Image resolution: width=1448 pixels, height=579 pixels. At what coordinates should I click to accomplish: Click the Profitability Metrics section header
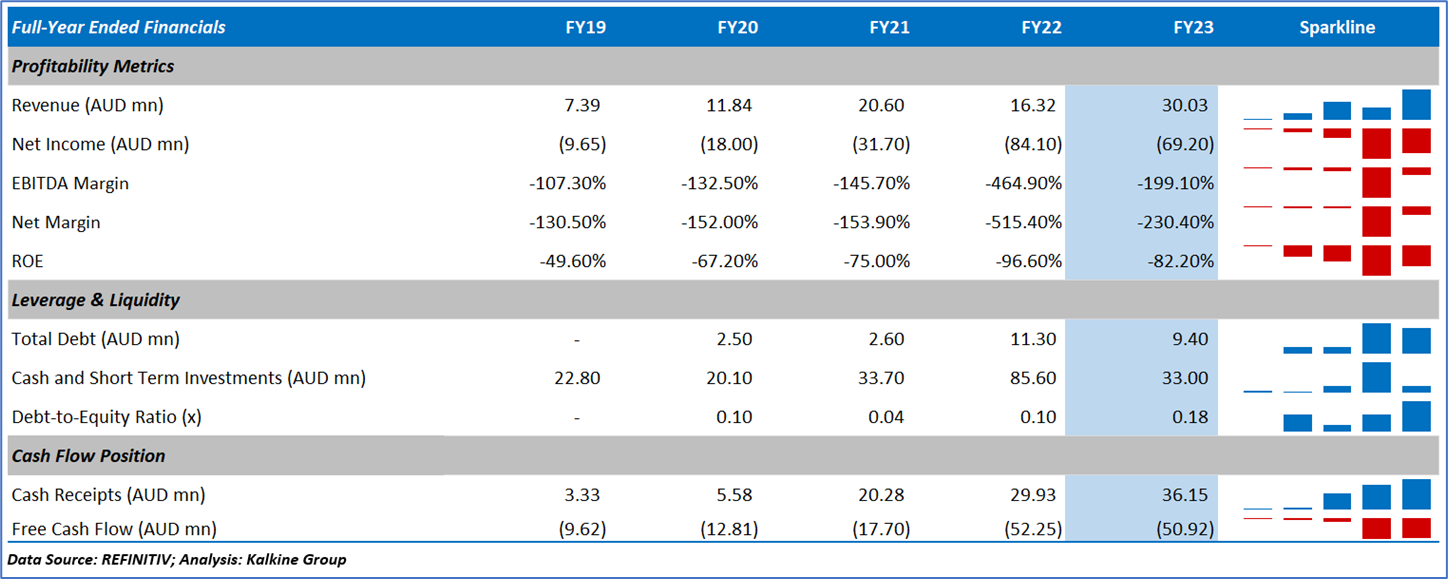[x=93, y=66]
